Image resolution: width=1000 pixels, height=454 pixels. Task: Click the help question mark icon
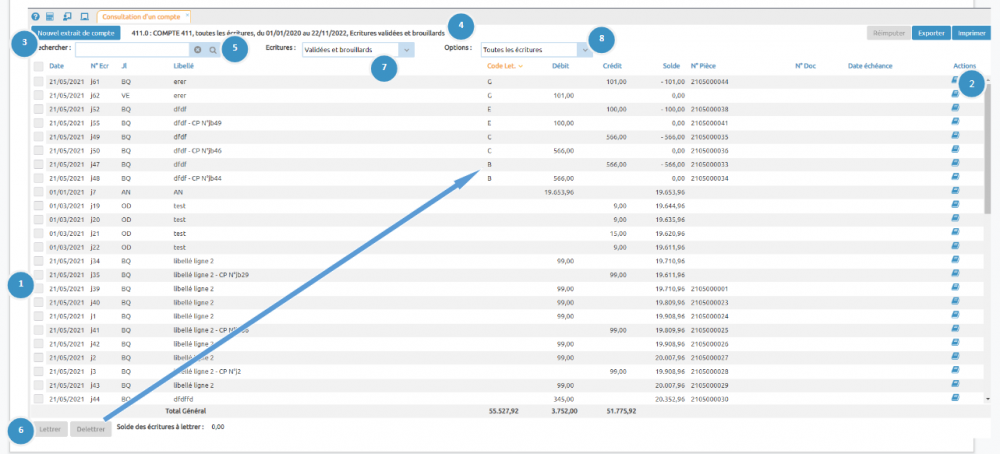point(36,17)
